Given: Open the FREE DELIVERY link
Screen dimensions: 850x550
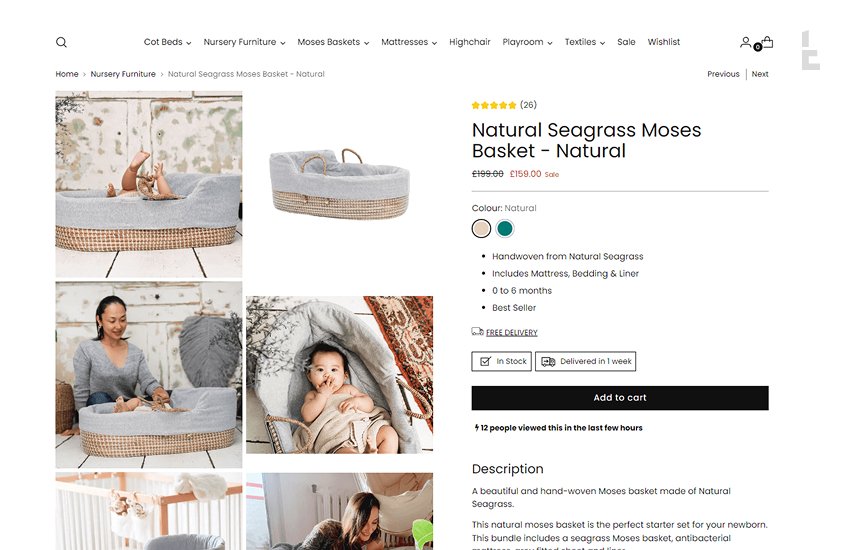Looking at the screenshot, I should coord(512,333).
